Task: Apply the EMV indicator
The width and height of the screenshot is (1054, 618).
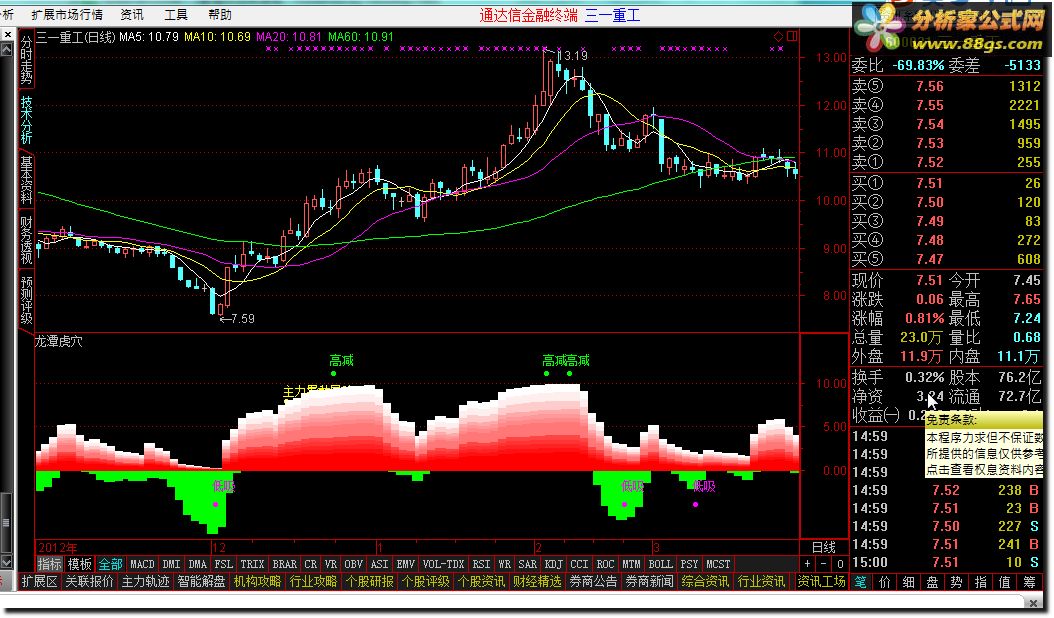Action: click(405, 564)
